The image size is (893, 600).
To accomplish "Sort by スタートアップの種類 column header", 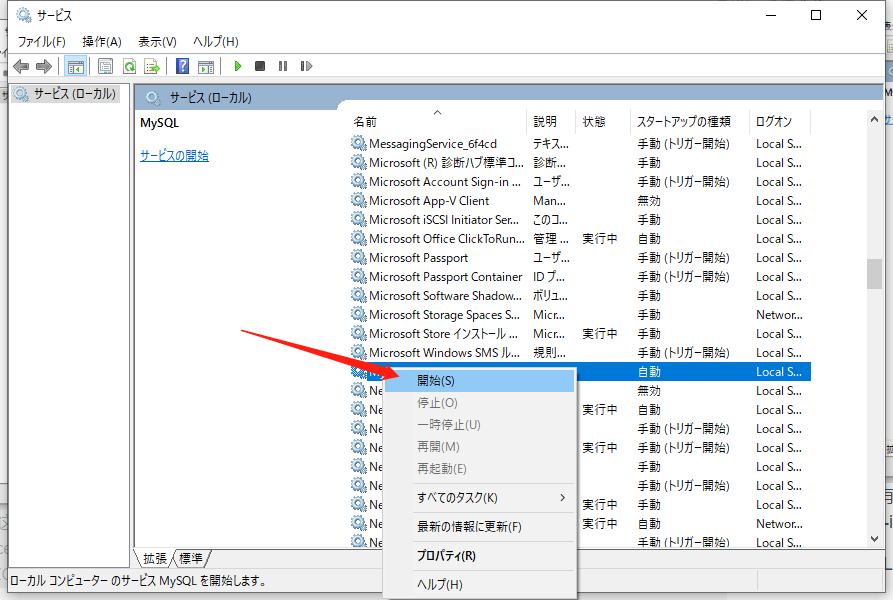I will click(x=690, y=121).
